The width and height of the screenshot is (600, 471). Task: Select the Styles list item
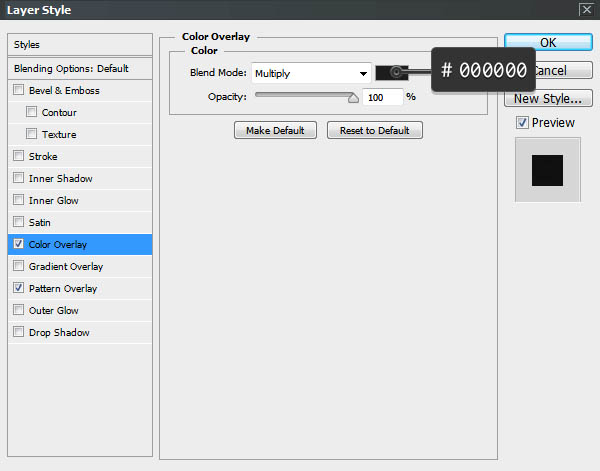tap(80, 45)
